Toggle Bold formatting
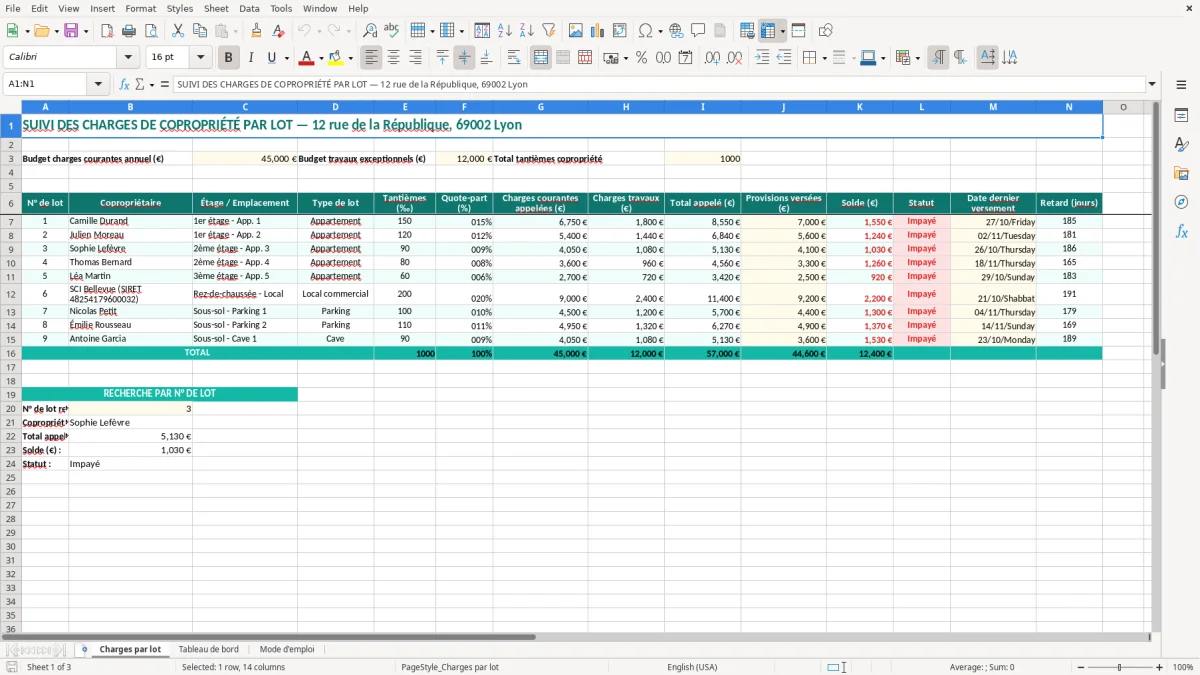The image size is (1200, 675). (229, 58)
